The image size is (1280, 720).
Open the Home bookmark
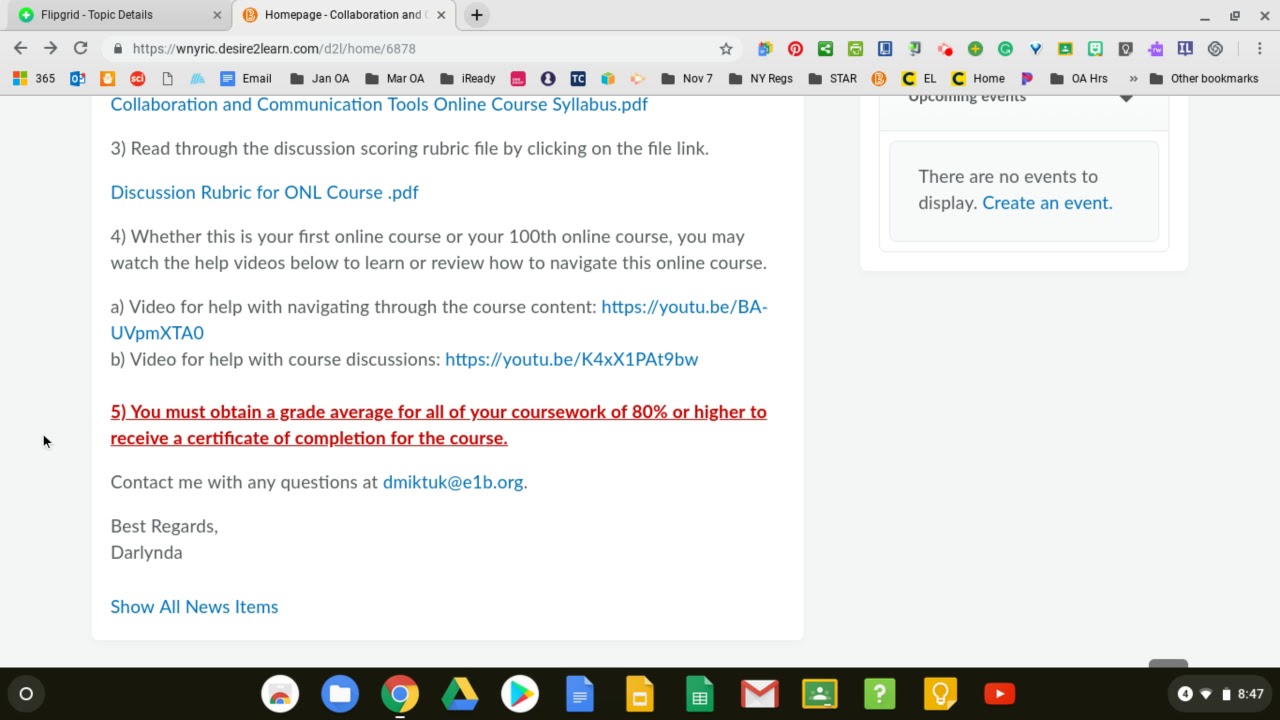978,78
